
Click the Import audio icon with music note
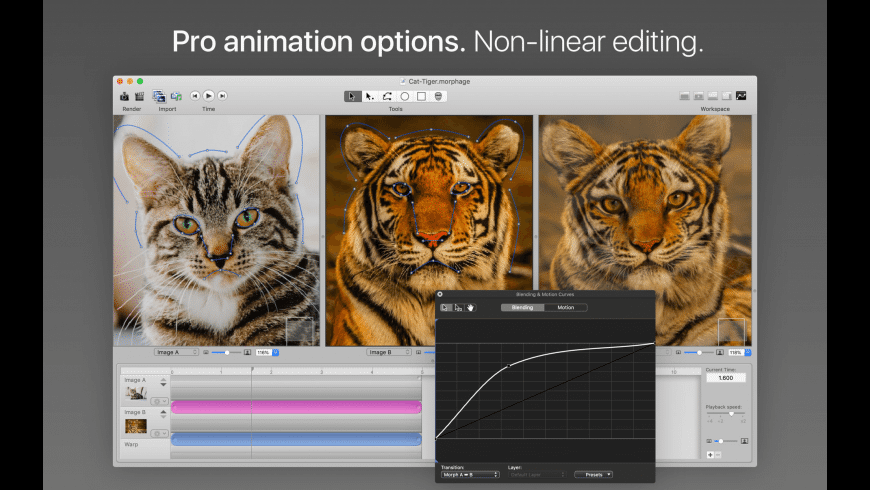(176, 97)
